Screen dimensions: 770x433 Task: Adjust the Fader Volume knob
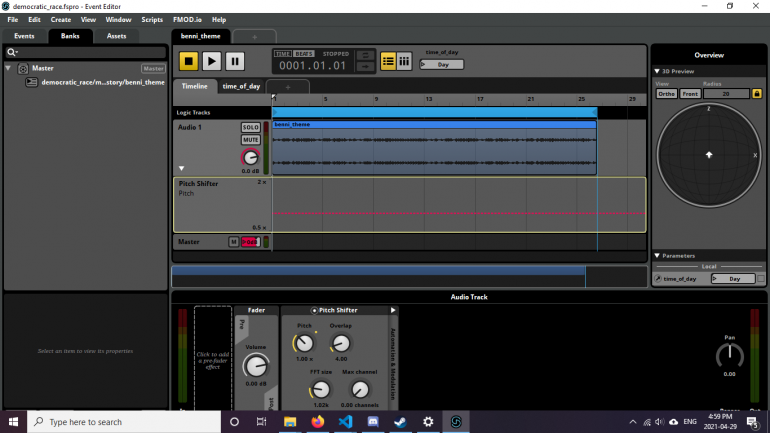pos(256,365)
